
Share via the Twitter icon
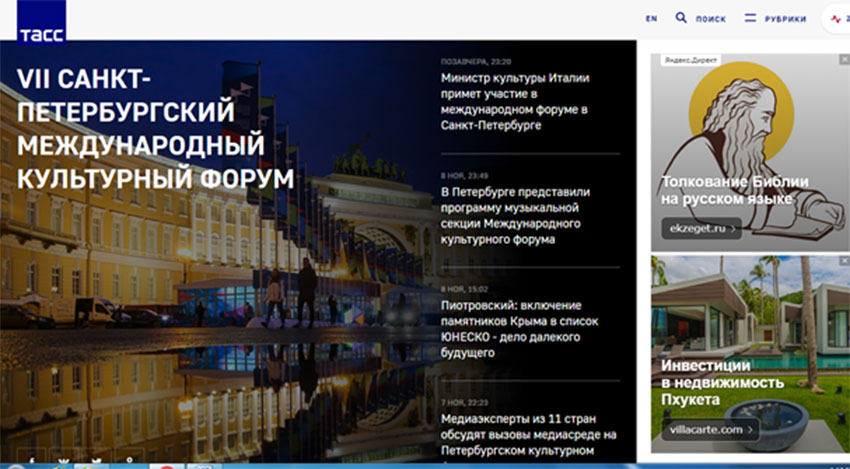tap(97, 461)
